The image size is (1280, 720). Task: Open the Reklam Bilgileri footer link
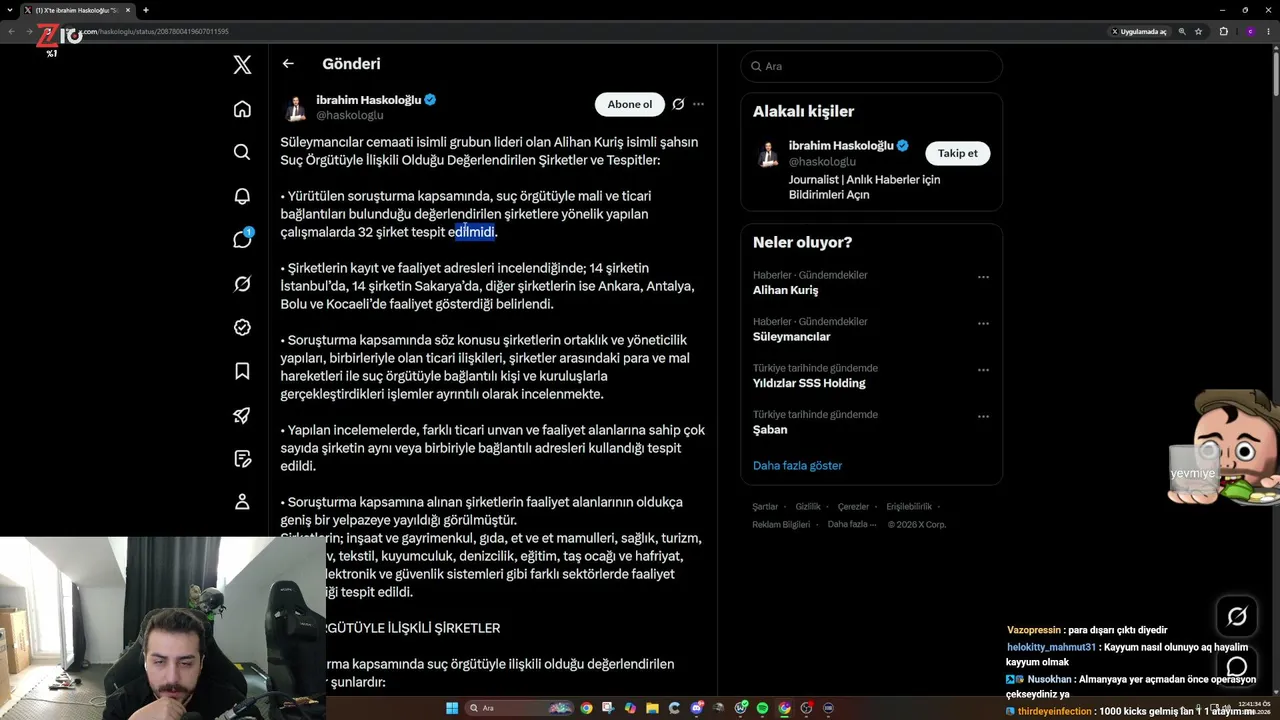[781, 524]
